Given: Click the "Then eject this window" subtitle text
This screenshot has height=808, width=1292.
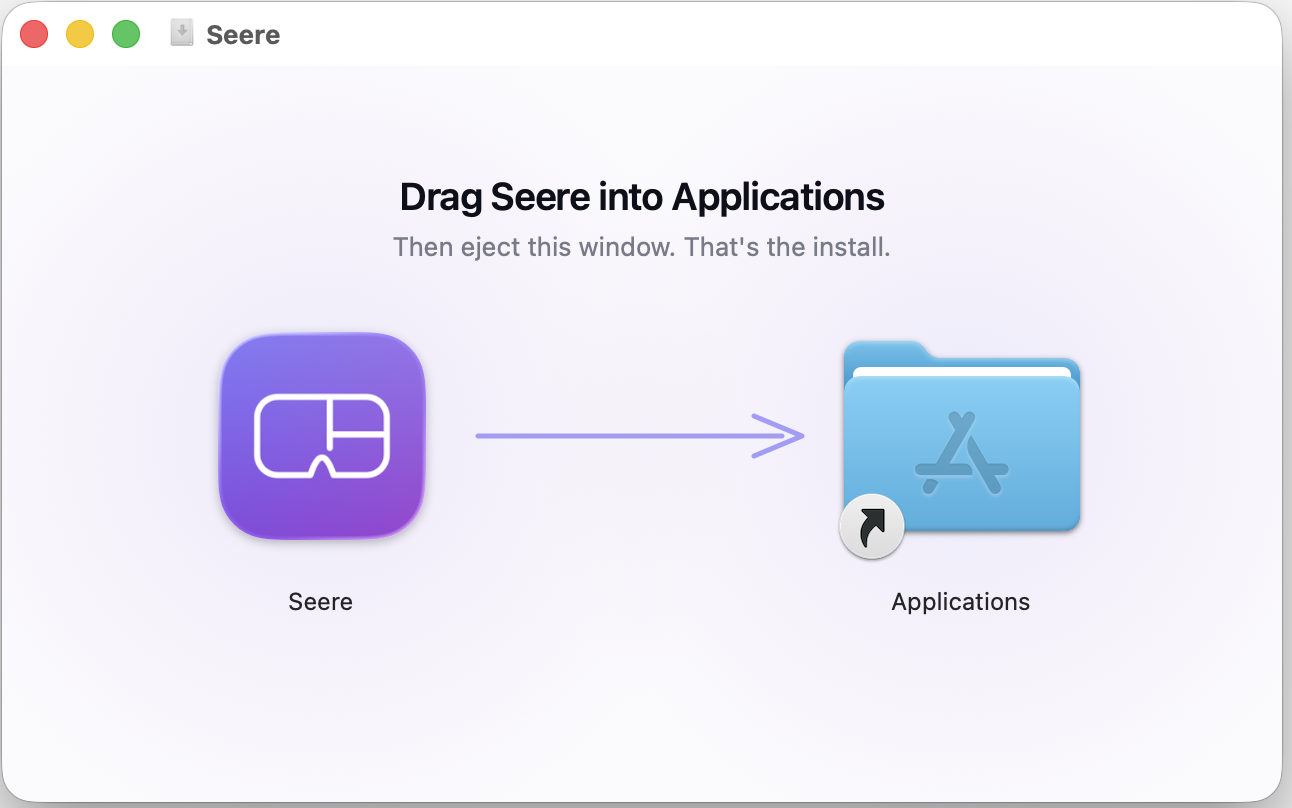Looking at the screenshot, I should click(x=642, y=247).
